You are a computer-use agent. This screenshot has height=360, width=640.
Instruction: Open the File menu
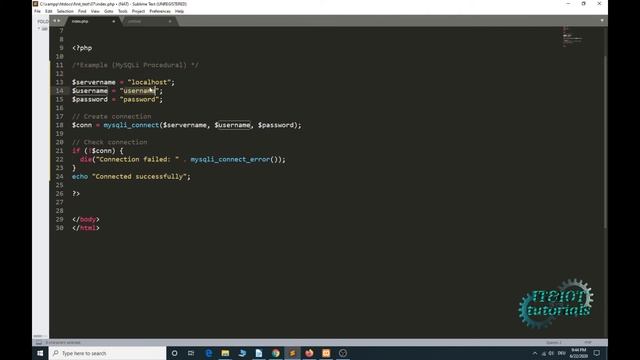37,11
